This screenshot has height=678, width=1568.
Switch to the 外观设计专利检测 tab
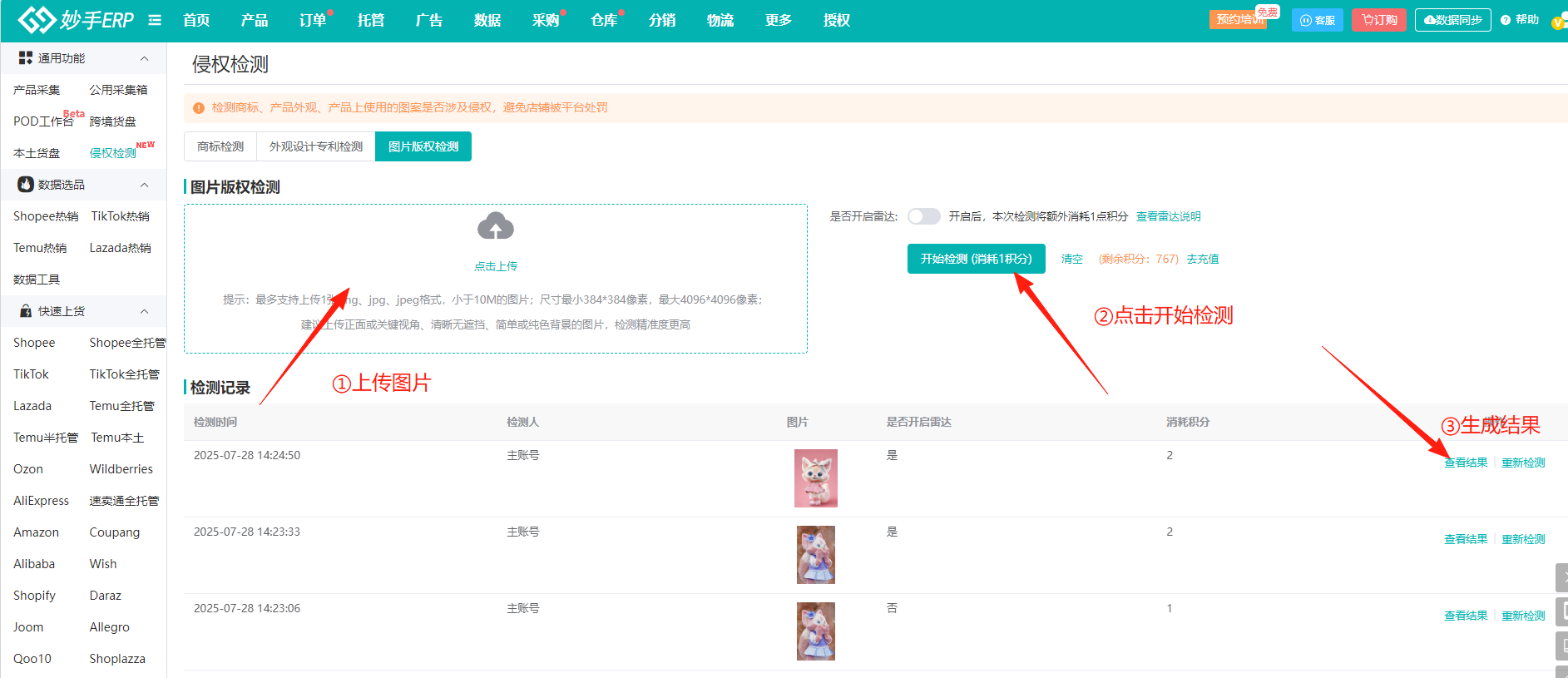tap(316, 146)
